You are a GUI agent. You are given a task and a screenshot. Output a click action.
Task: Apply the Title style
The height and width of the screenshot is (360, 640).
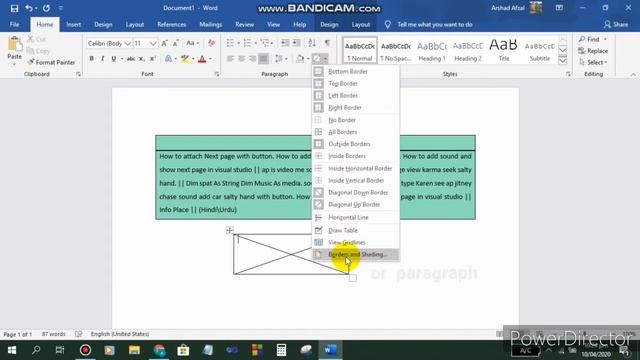504,51
